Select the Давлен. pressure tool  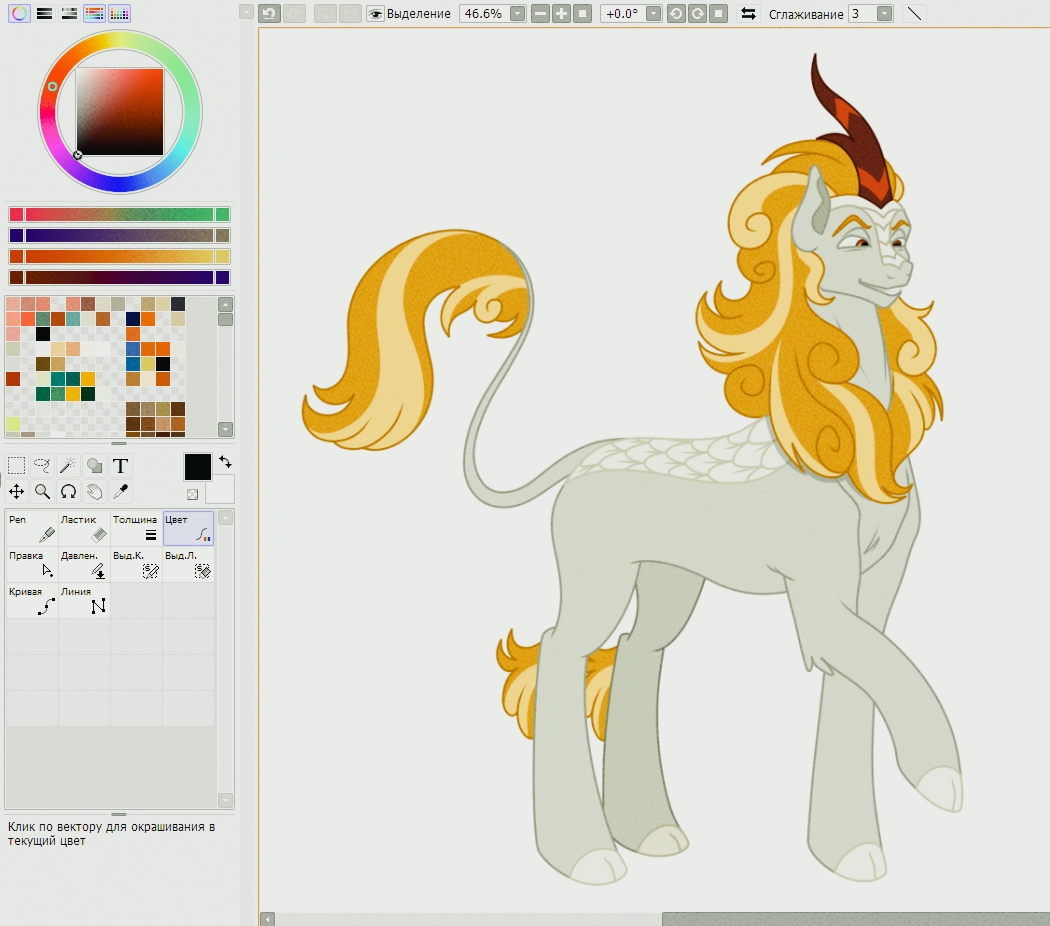(84, 564)
